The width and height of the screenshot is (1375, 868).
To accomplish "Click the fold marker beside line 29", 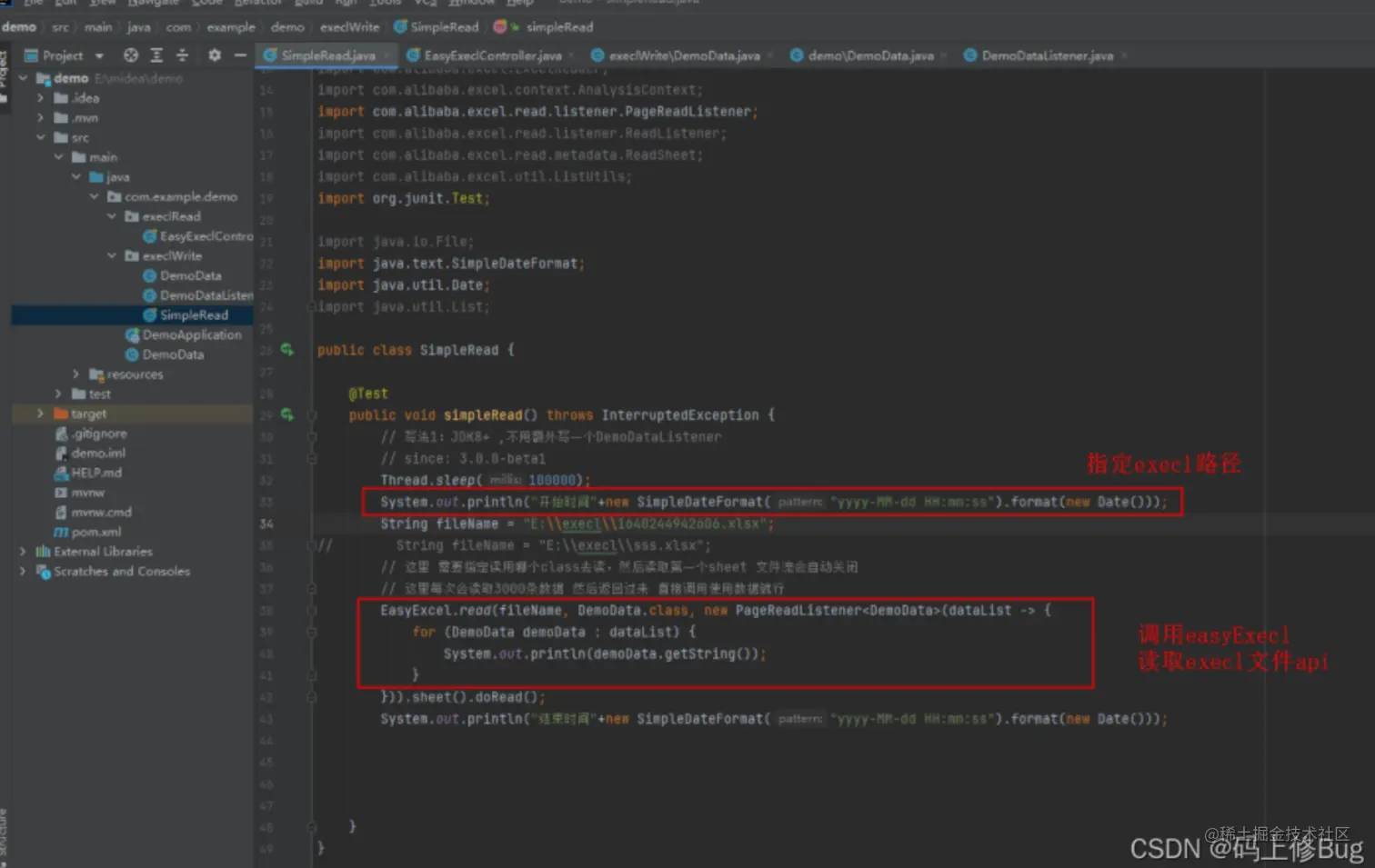I will tap(312, 415).
